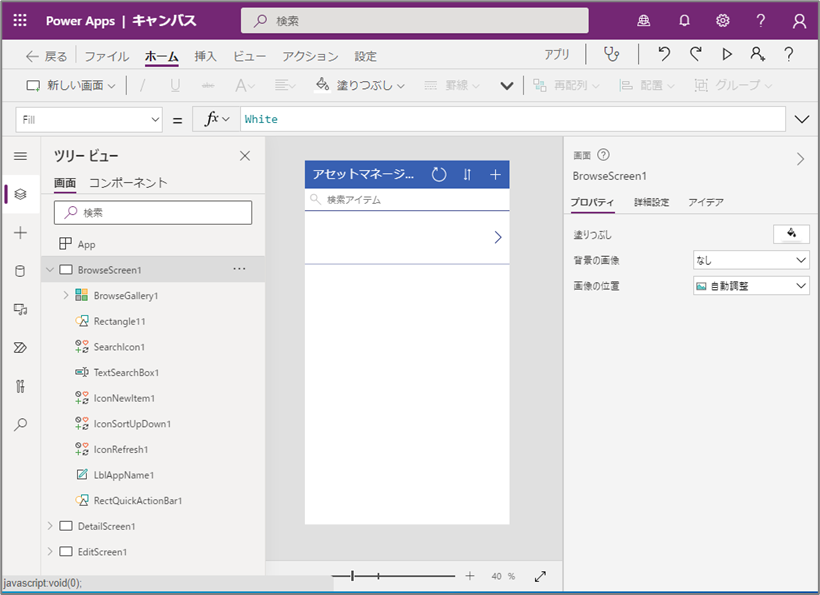Open the 塗りつぶし color swatch in properties
Image resolution: width=820 pixels, height=595 pixels.
coord(791,234)
